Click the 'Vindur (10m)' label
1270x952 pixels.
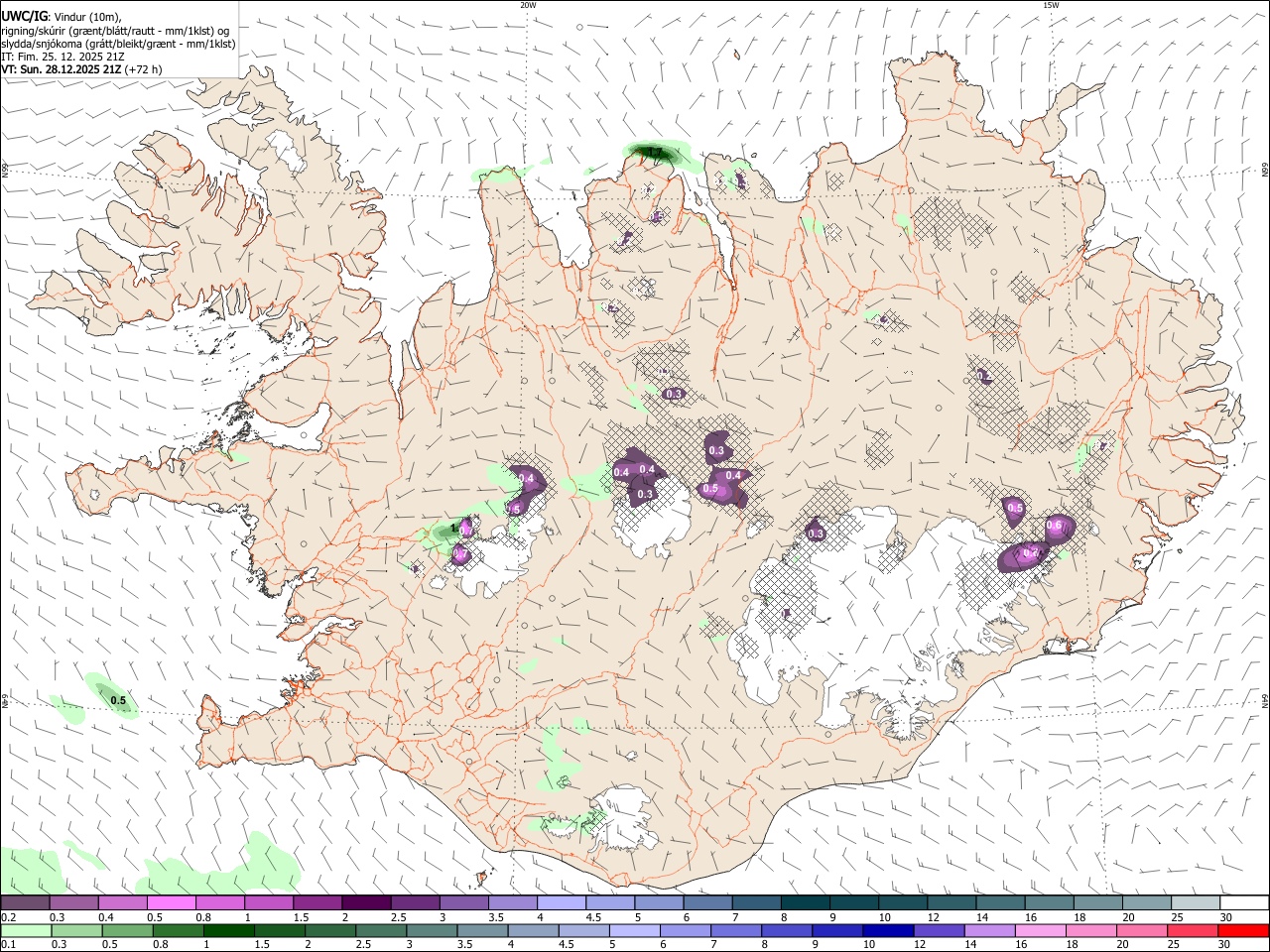(x=87, y=16)
